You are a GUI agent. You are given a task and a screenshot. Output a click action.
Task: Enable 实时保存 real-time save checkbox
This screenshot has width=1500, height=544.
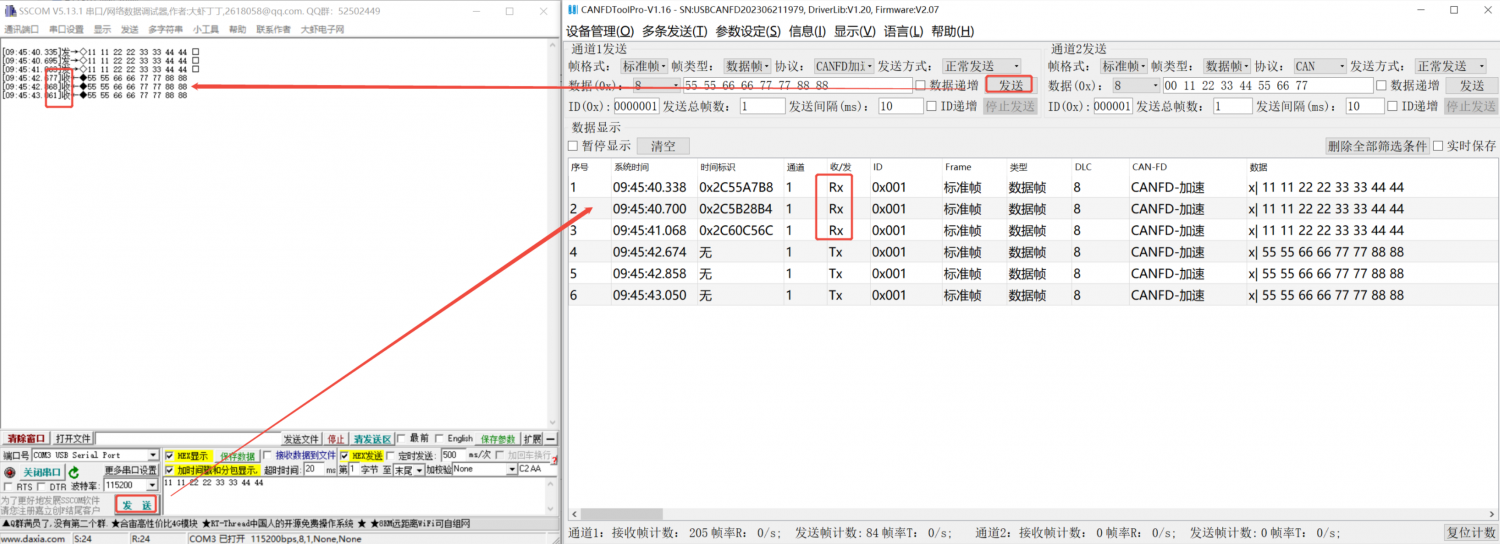(1439, 146)
